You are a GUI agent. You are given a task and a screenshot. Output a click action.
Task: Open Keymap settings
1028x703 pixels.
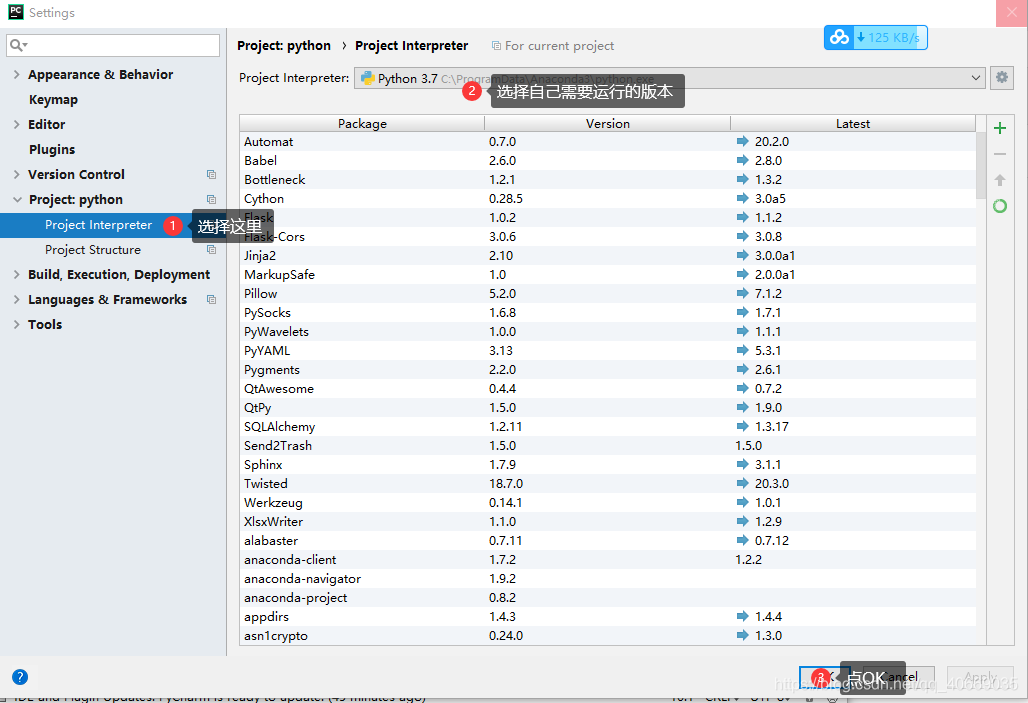[x=53, y=100]
